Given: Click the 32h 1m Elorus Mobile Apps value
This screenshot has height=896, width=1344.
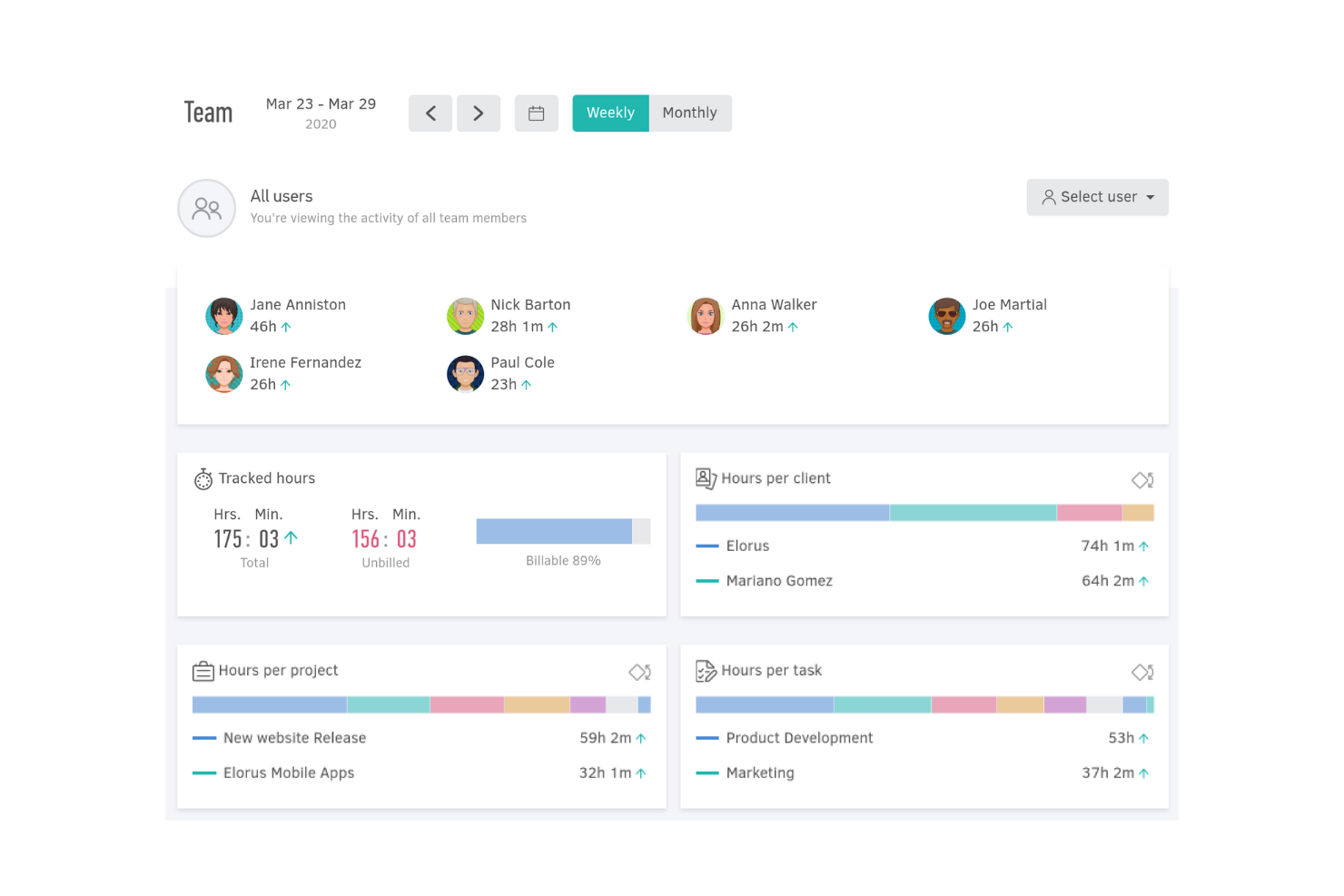Looking at the screenshot, I should (605, 773).
